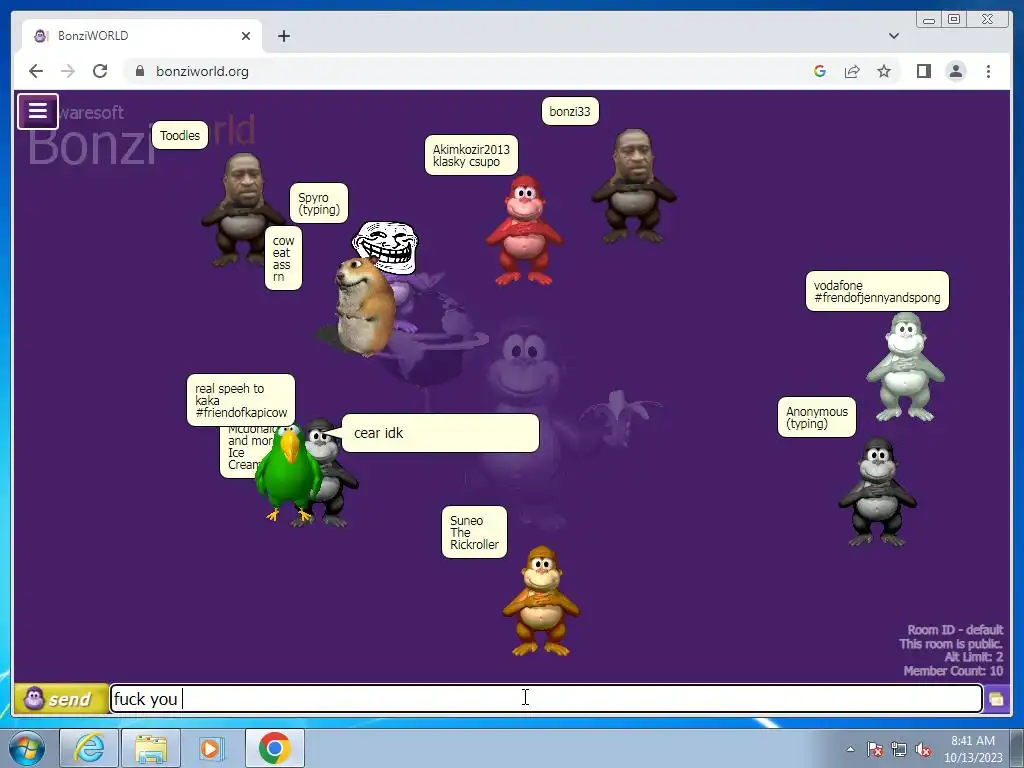Click the Anonymous (typing) name tag
The width and height of the screenshot is (1024, 768).
817,417
